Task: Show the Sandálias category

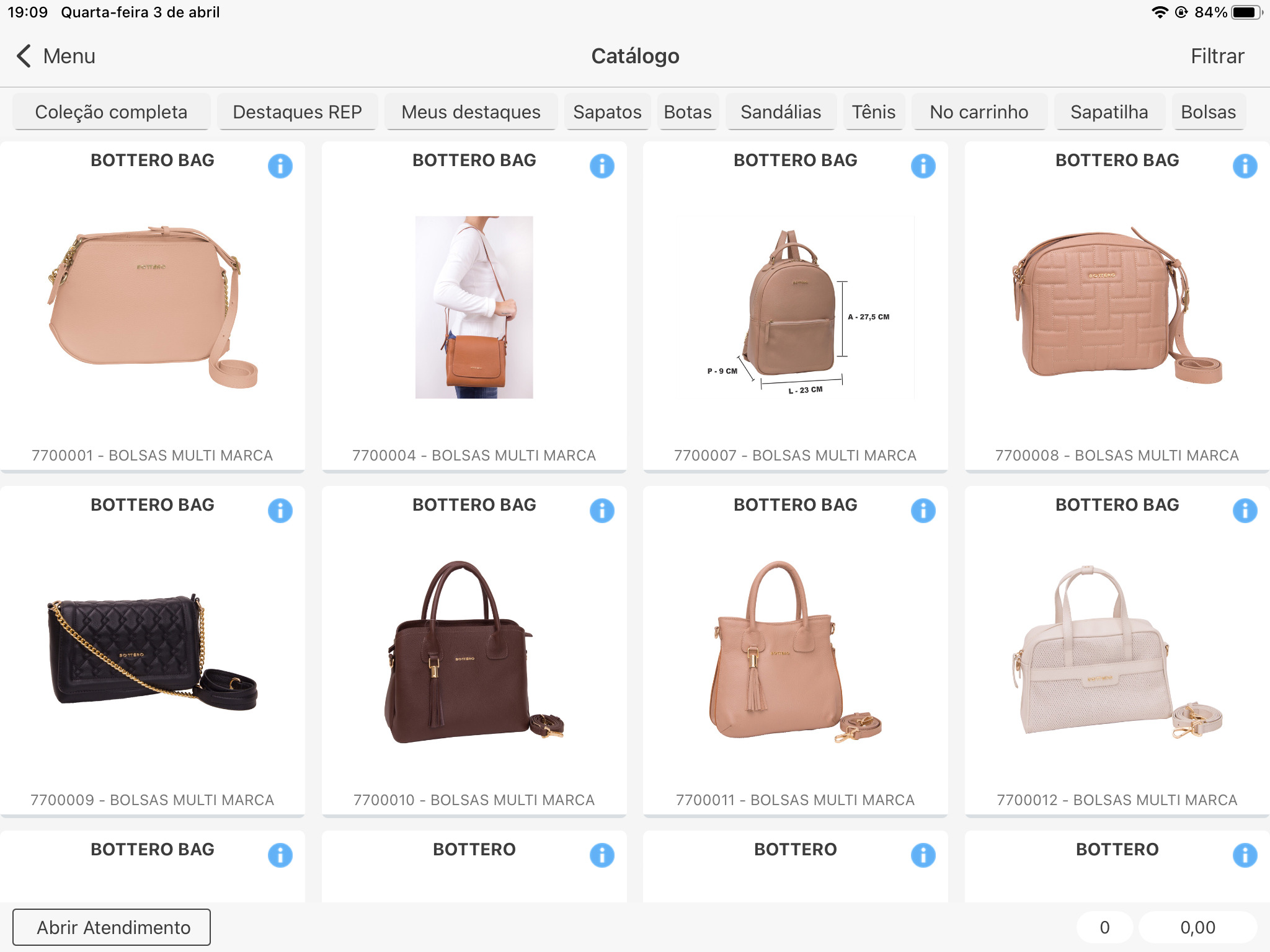Action: click(x=780, y=112)
